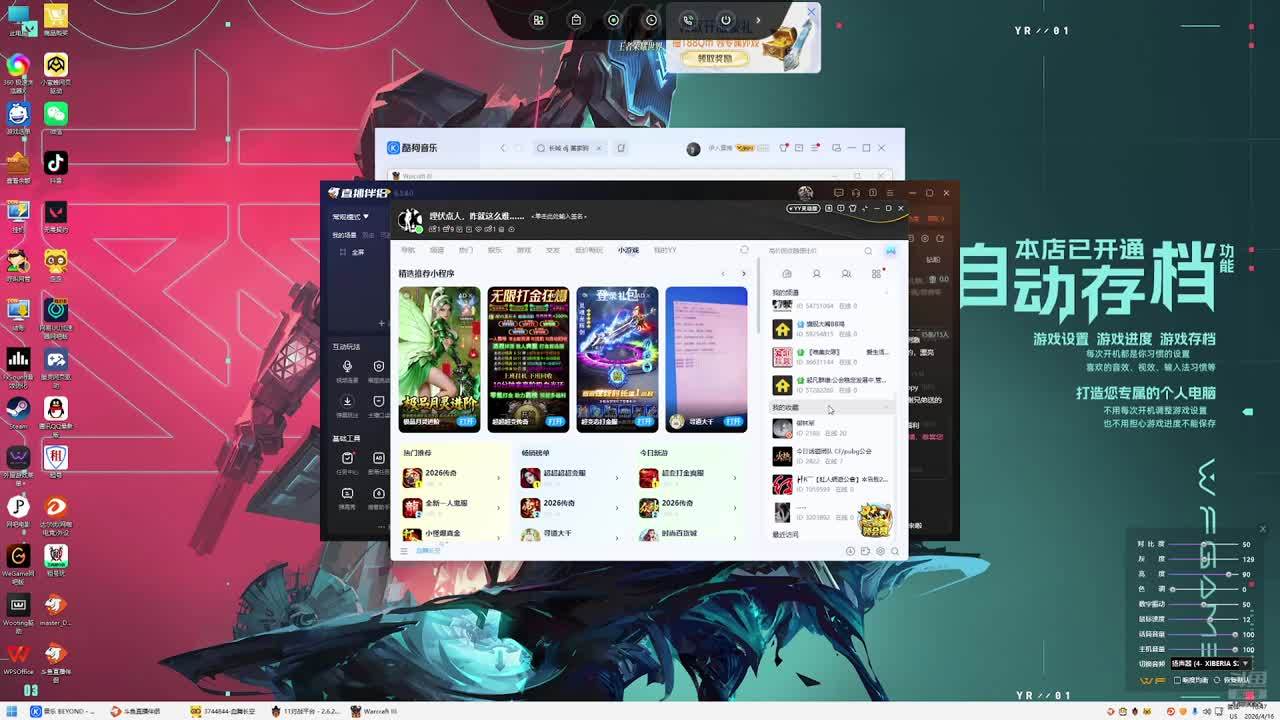This screenshot has height=720, width=1280.
Task: Click the refresh icon beside the YY tabs
Action: 744,250
